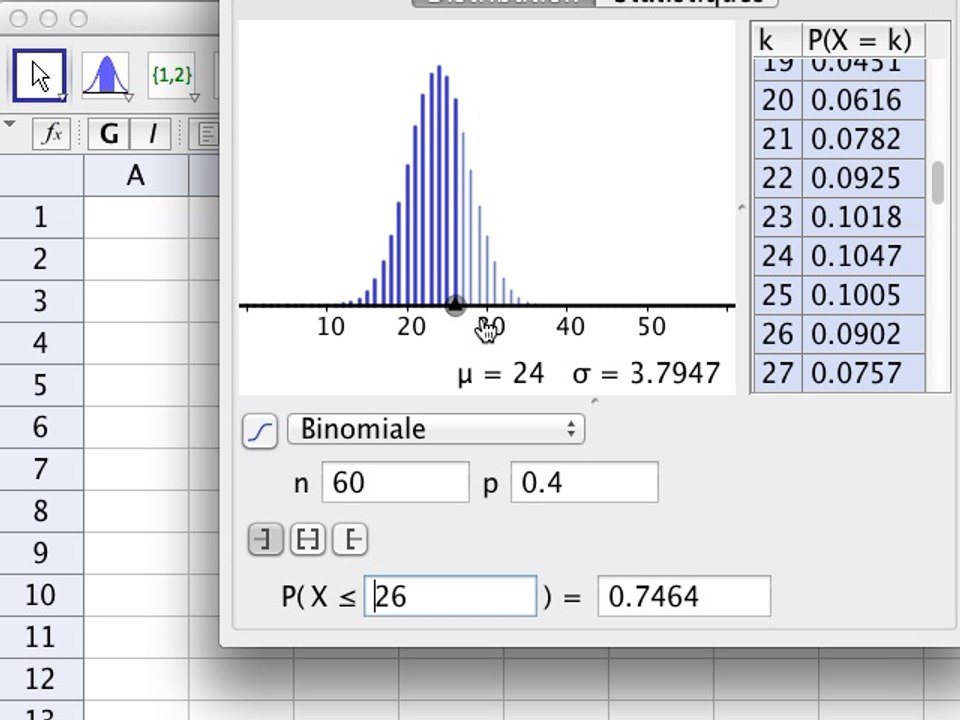Open dropdown arrow of list tool

(x=194, y=97)
